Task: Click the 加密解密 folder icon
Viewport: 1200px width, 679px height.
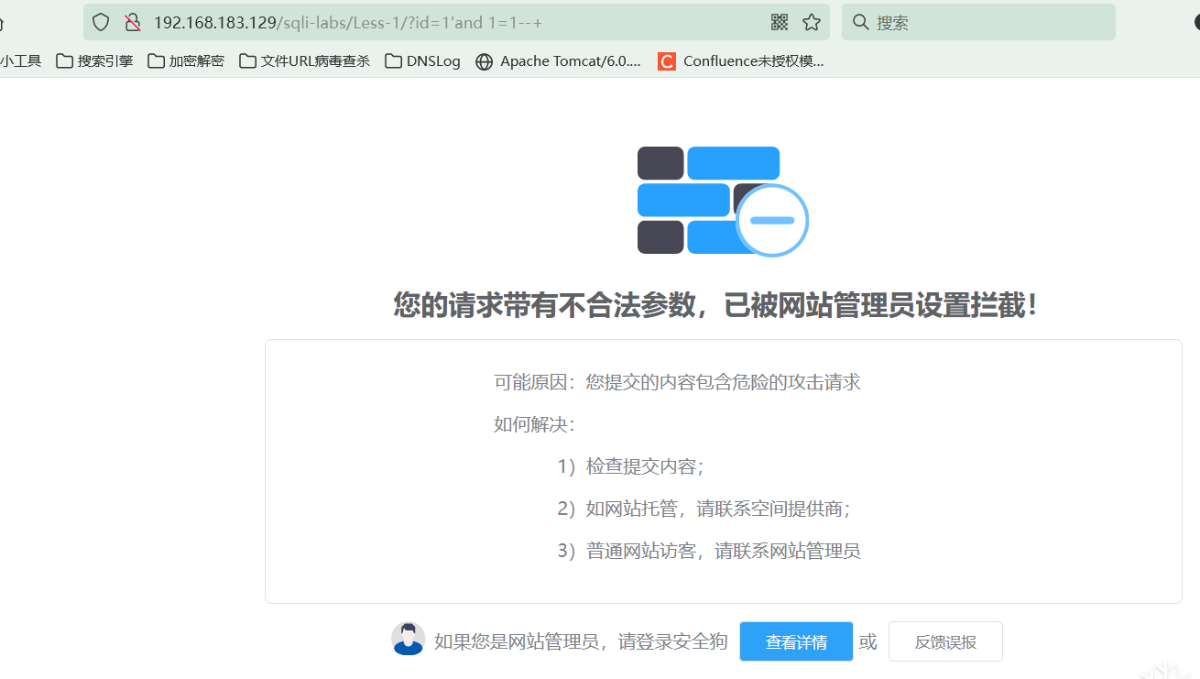Action: point(156,61)
